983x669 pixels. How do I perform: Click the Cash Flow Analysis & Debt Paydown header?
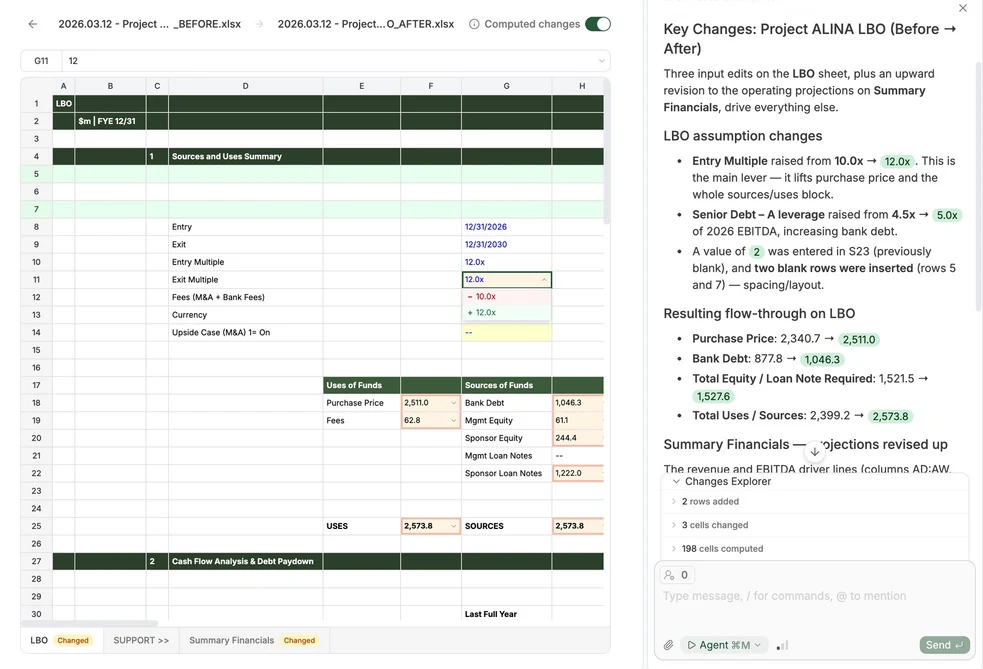click(245, 561)
